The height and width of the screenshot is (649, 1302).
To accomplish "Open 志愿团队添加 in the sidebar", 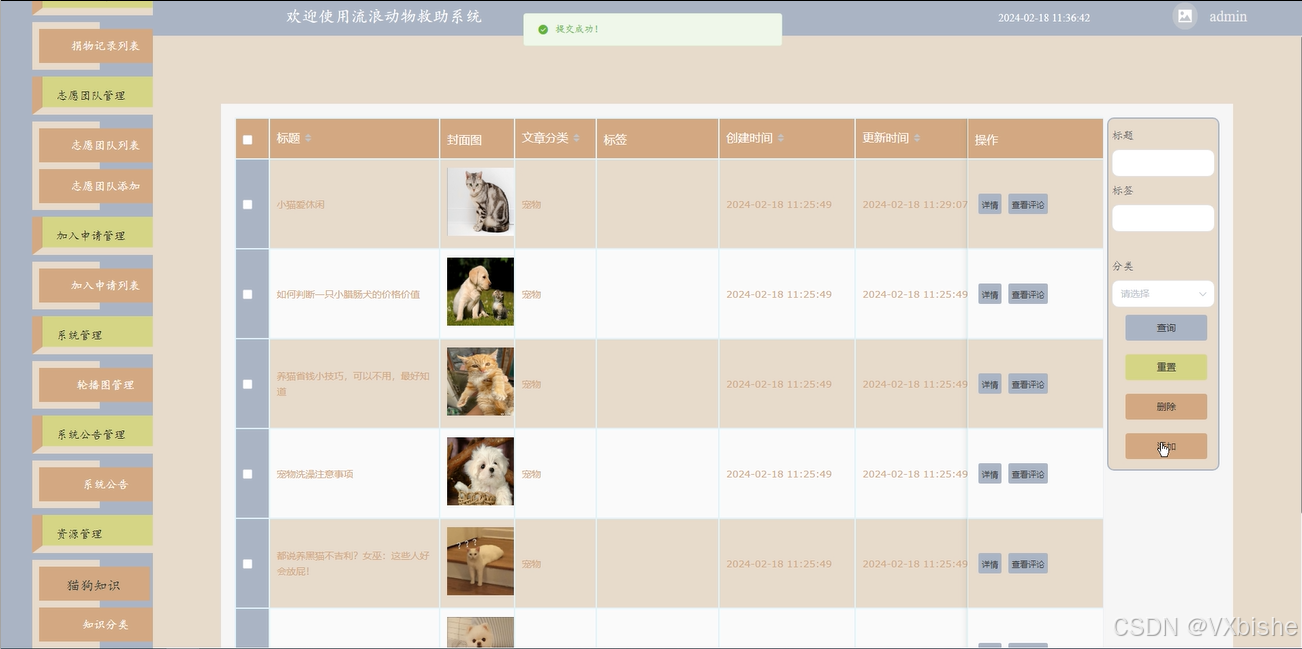I will pos(96,186).
